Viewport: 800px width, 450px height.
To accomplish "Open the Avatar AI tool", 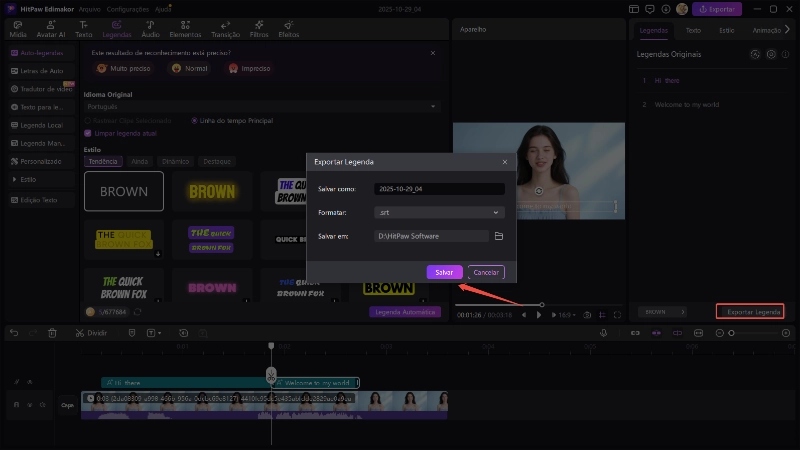I will (50, 27).
